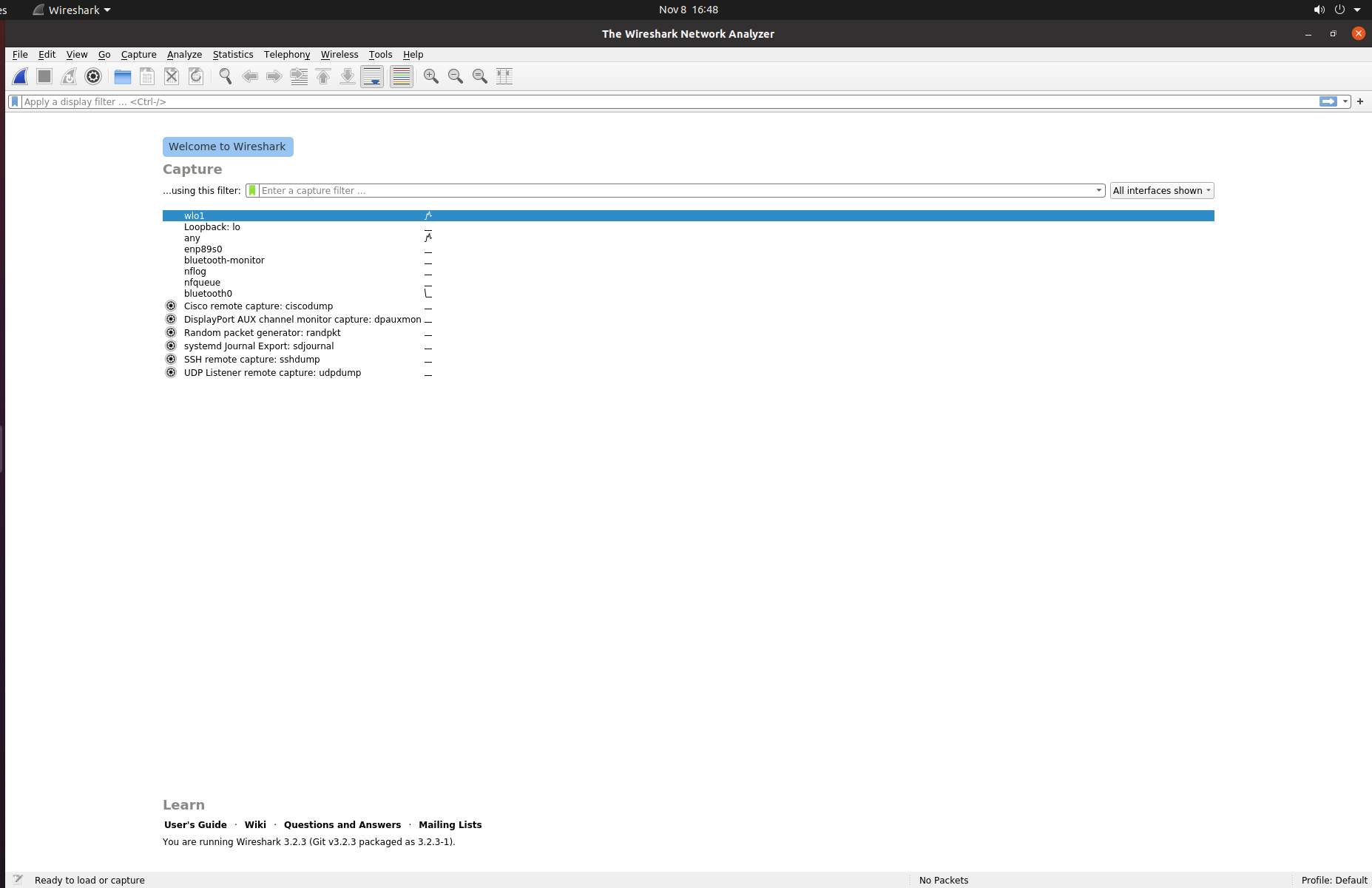The width and height of the screenshot is (1372, 888).
Task: Click the close capture file icon
Action: [x=172, y=76]
